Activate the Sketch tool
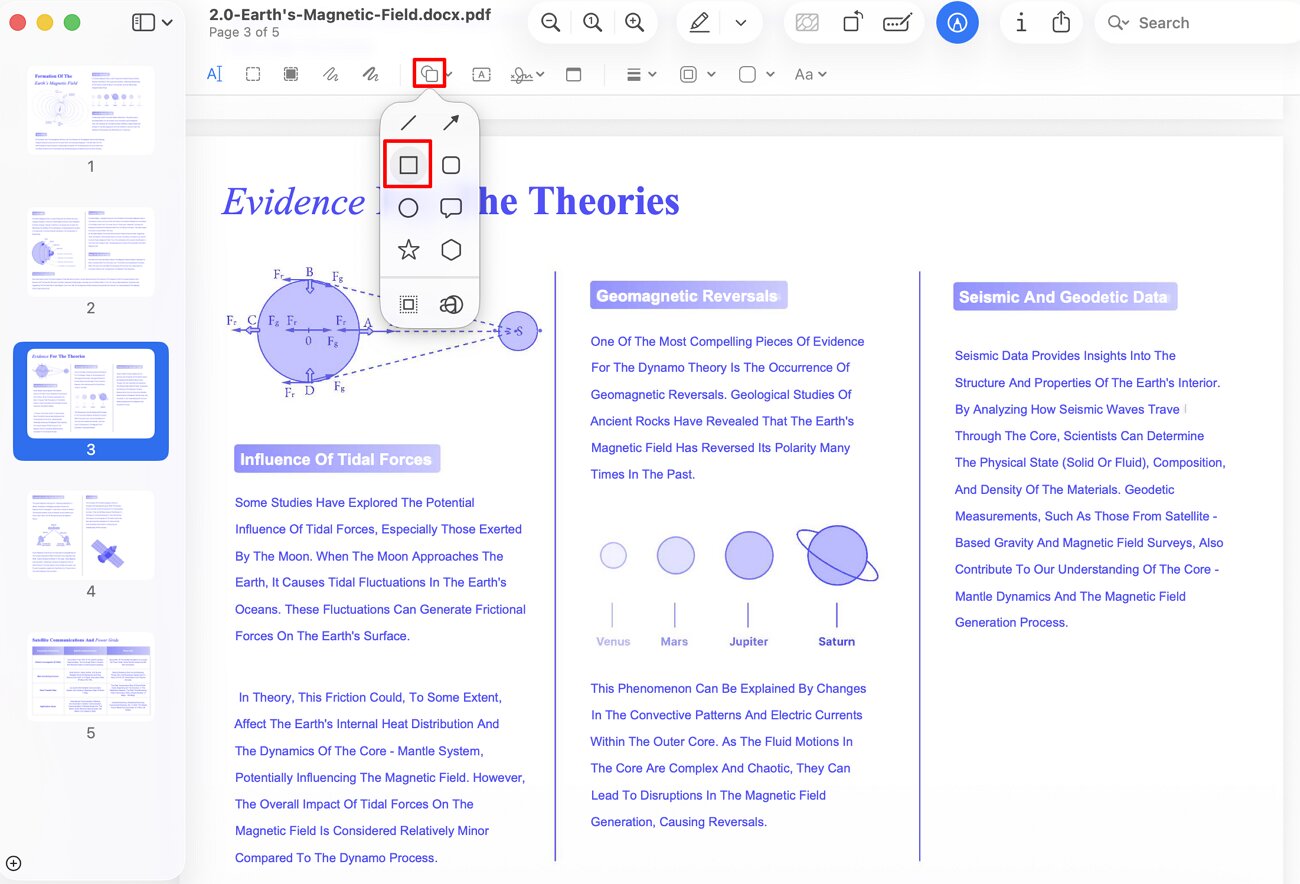The width and height of the screenshot is (1300, 884). pyautogui.click(x=330, y=74)
